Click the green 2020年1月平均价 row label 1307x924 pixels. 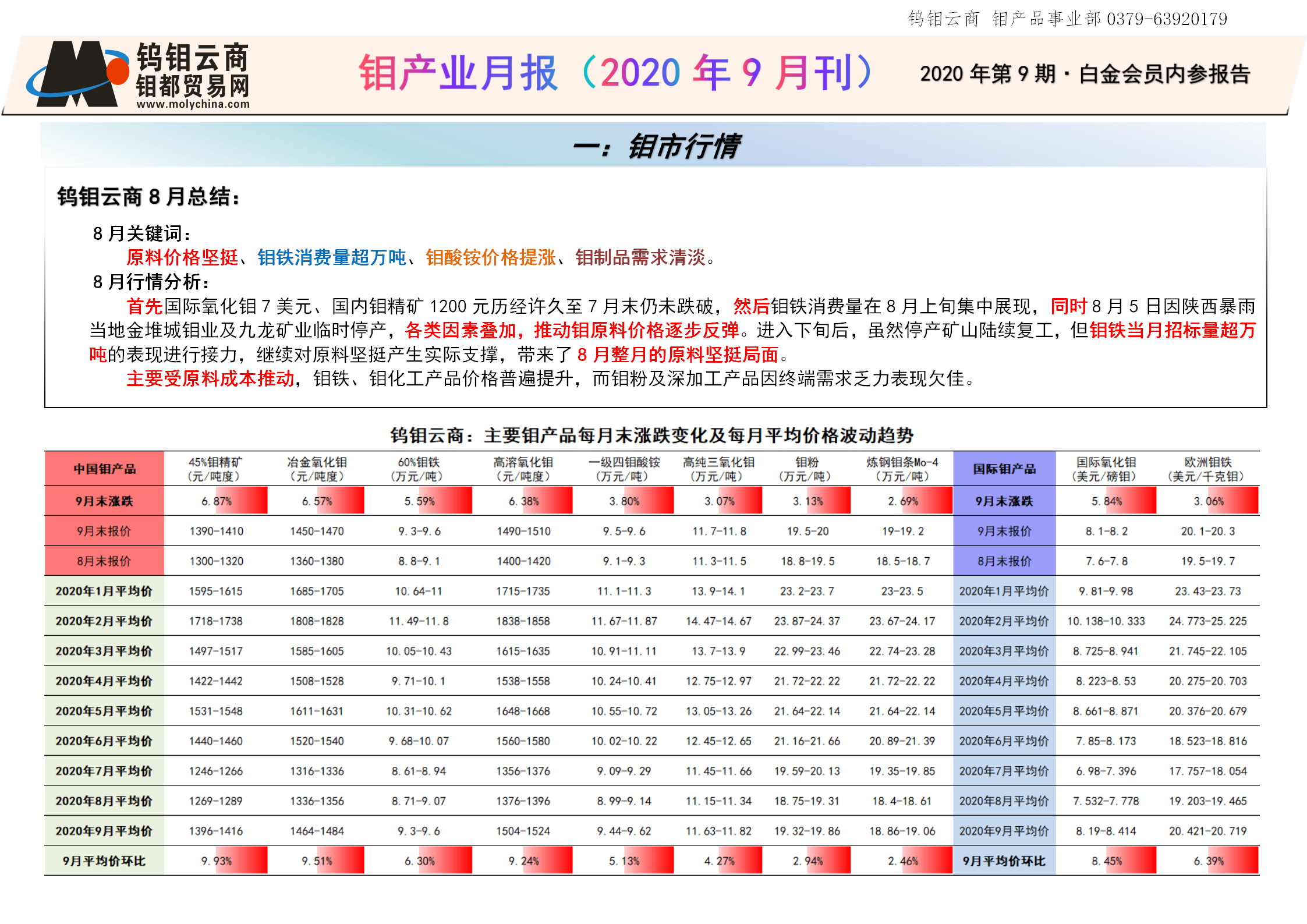coord(104,591)
